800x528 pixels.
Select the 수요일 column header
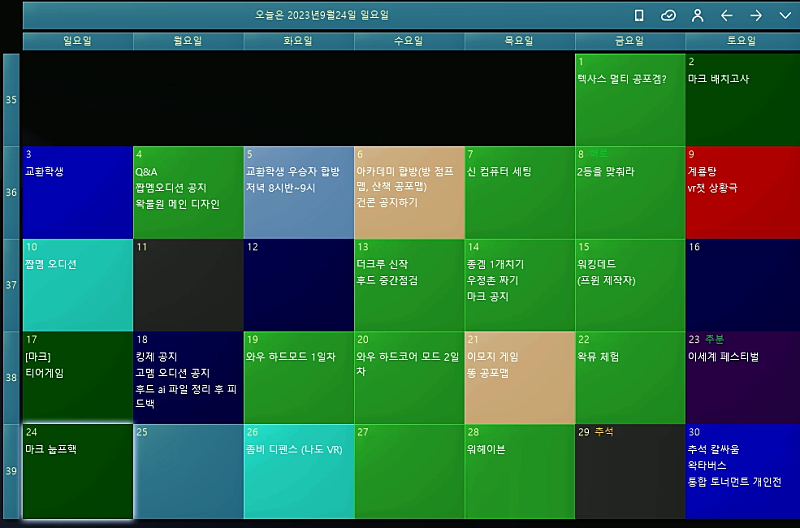click(409, 41)
